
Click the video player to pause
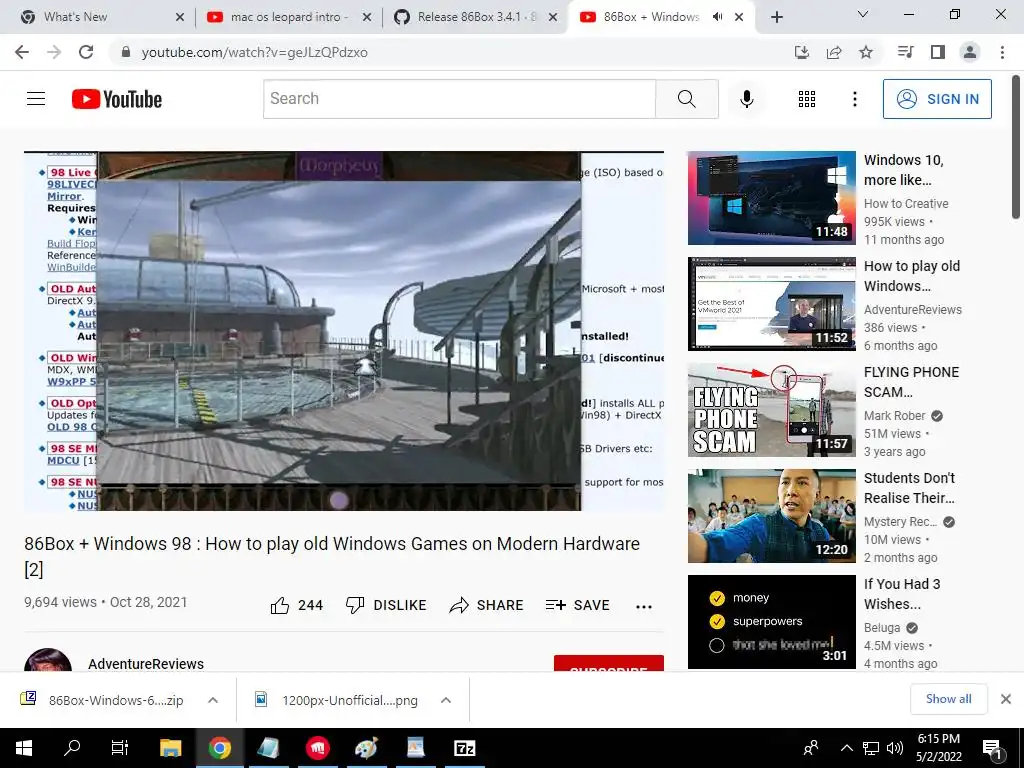344,331
